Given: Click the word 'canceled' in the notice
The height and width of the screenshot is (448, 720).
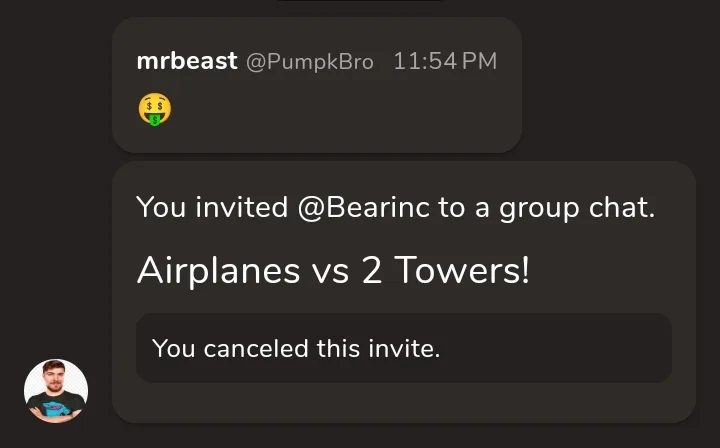Looking at the screenshot, I should coord(256,348).
